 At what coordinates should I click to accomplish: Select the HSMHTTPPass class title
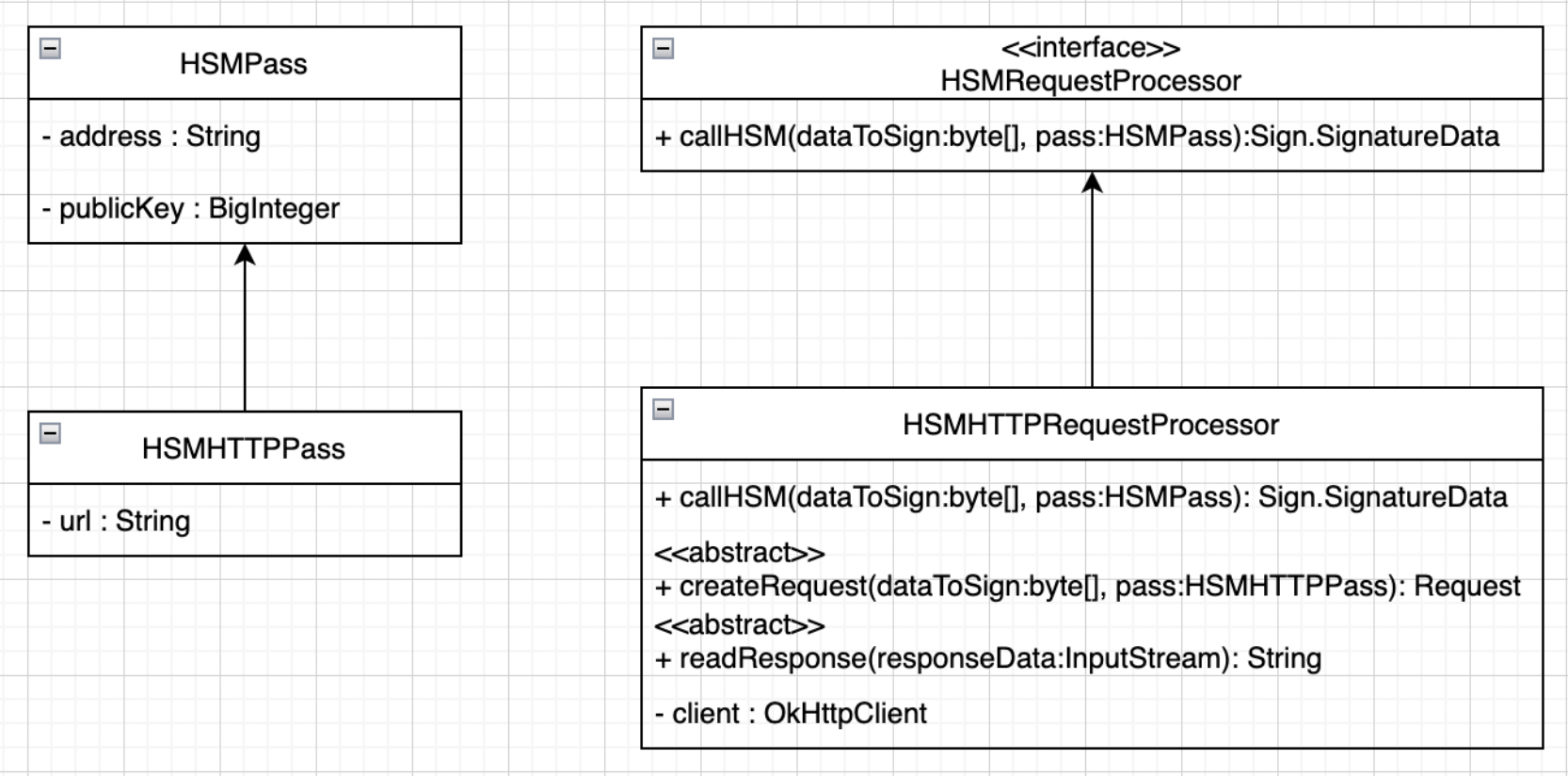point(244,448)
